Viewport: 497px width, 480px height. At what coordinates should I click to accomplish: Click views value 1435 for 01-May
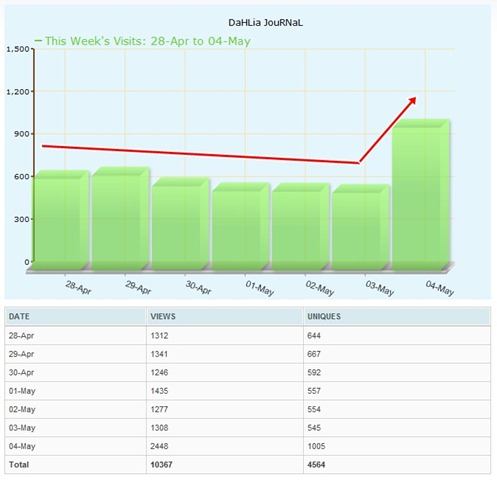(159, 391)
